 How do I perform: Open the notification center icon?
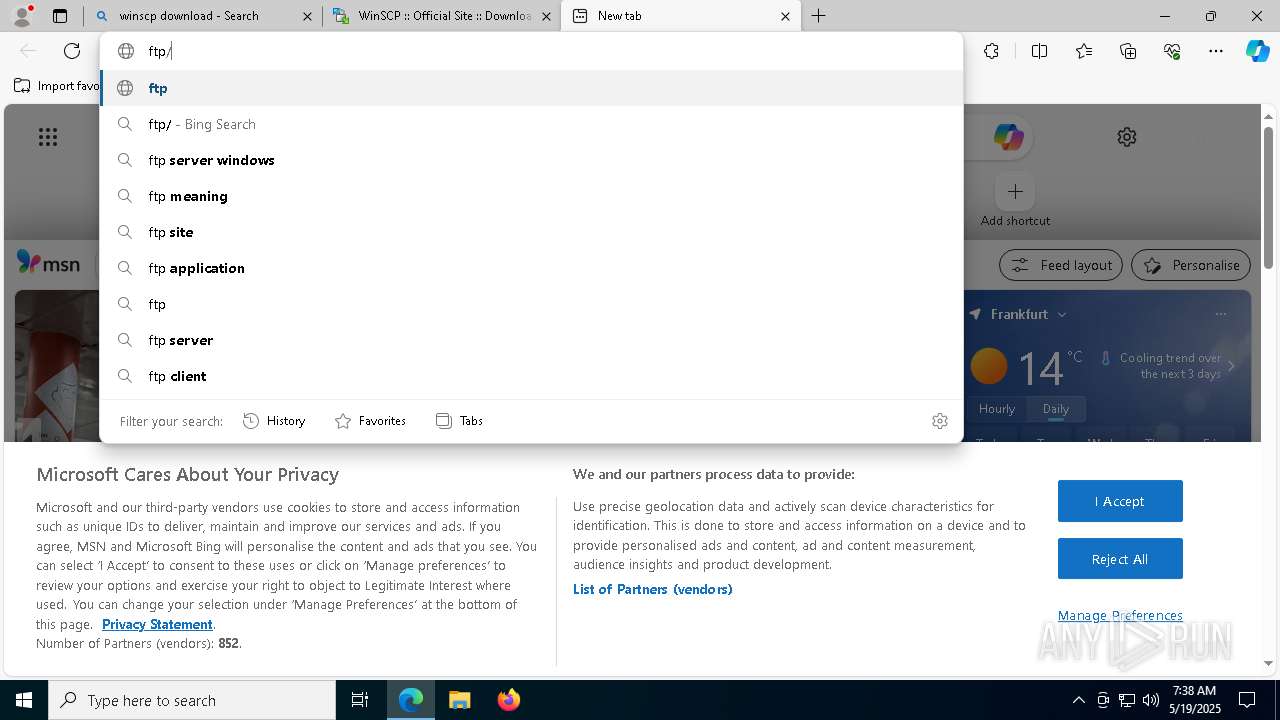1247,700
